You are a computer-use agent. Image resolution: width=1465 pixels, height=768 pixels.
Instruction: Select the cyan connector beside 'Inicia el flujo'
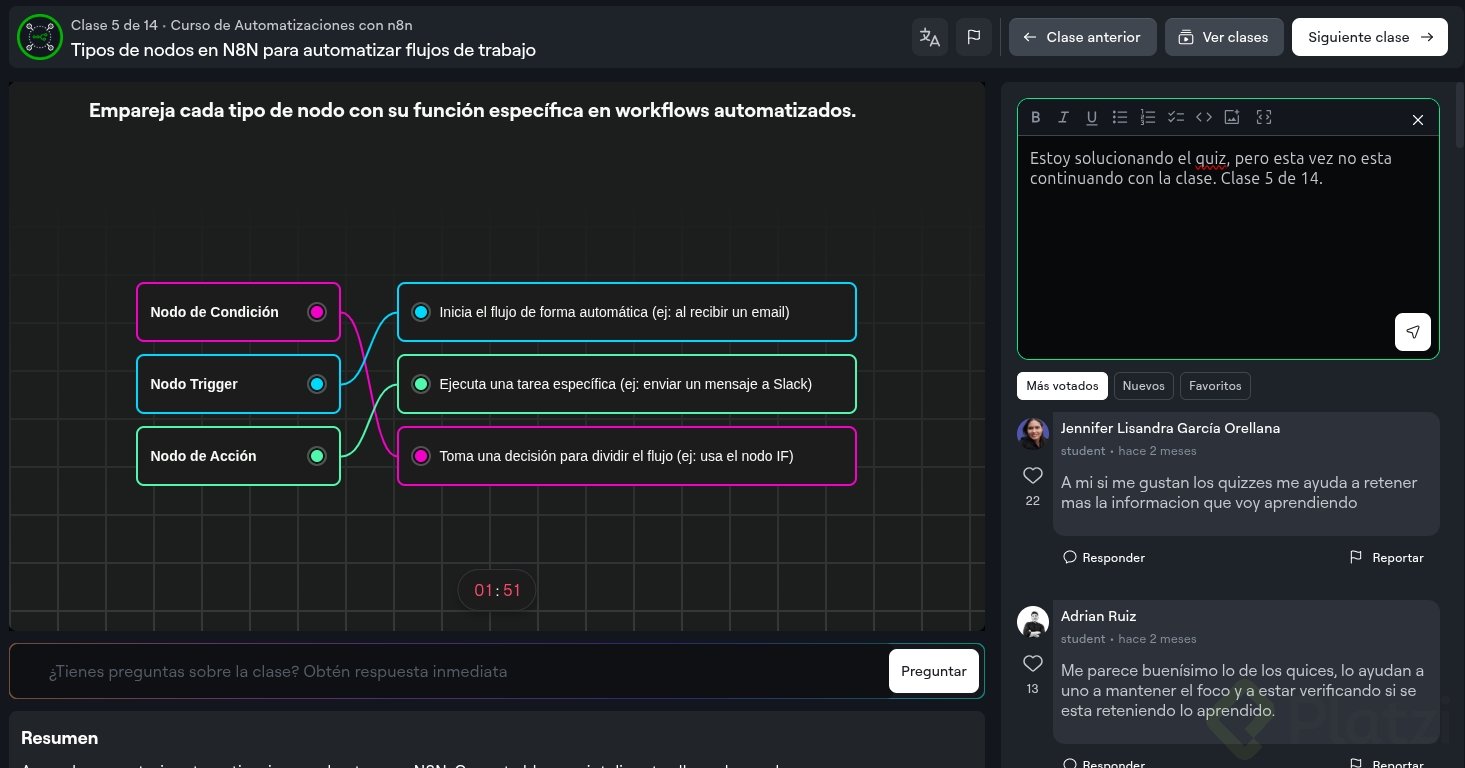421,312
